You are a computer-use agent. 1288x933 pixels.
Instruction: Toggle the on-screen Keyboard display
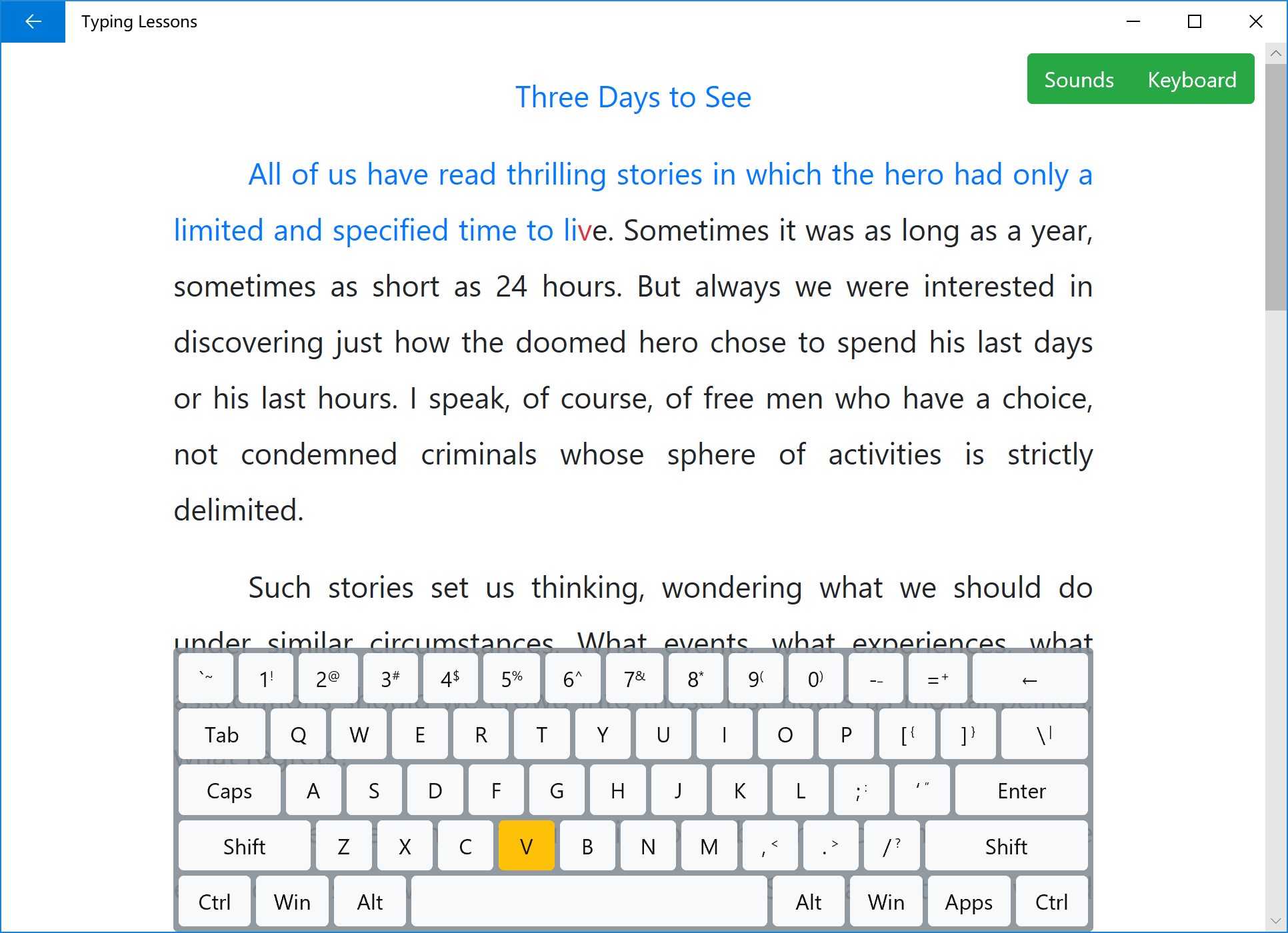pos(1191,80)
